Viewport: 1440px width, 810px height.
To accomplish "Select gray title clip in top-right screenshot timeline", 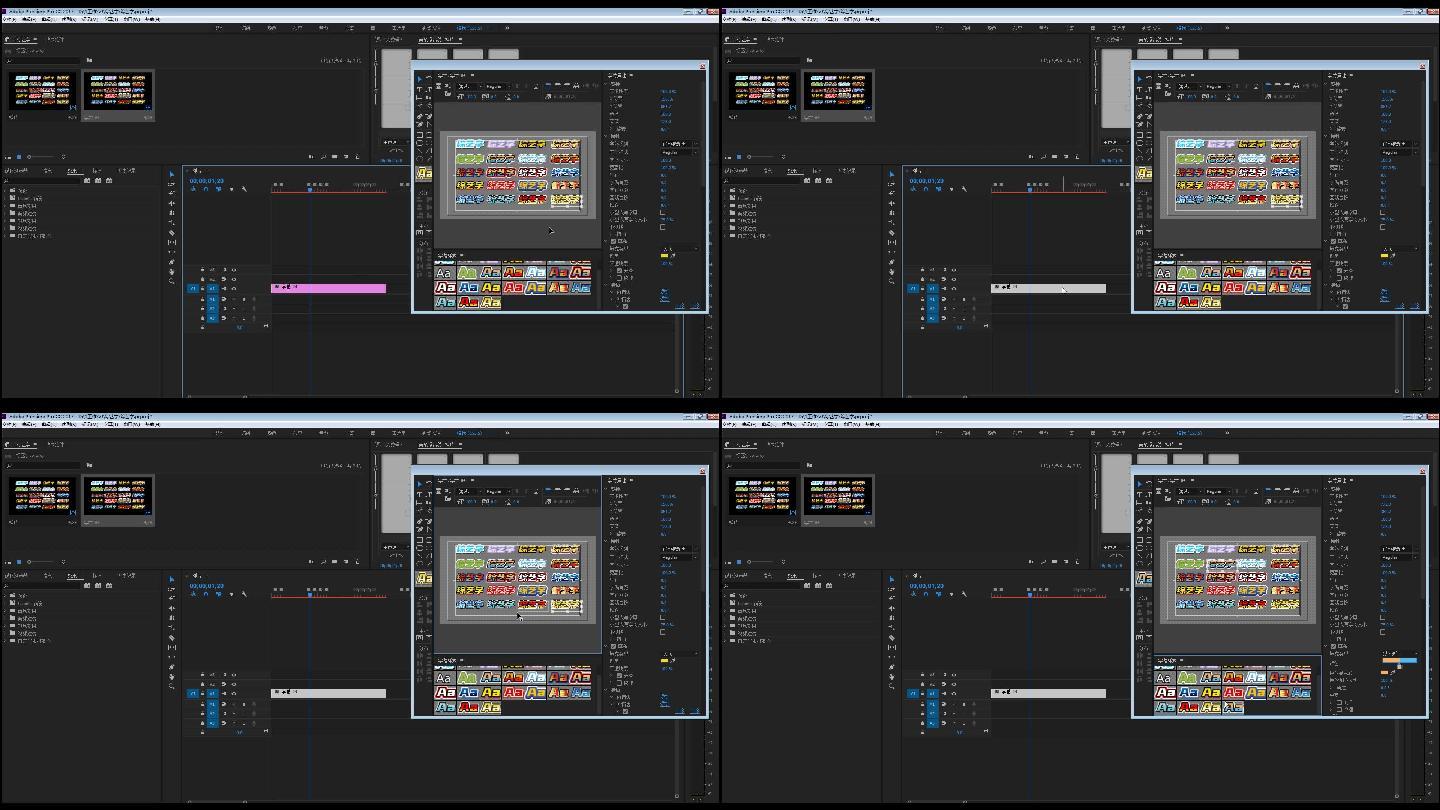I will (x=1048, y=288).
